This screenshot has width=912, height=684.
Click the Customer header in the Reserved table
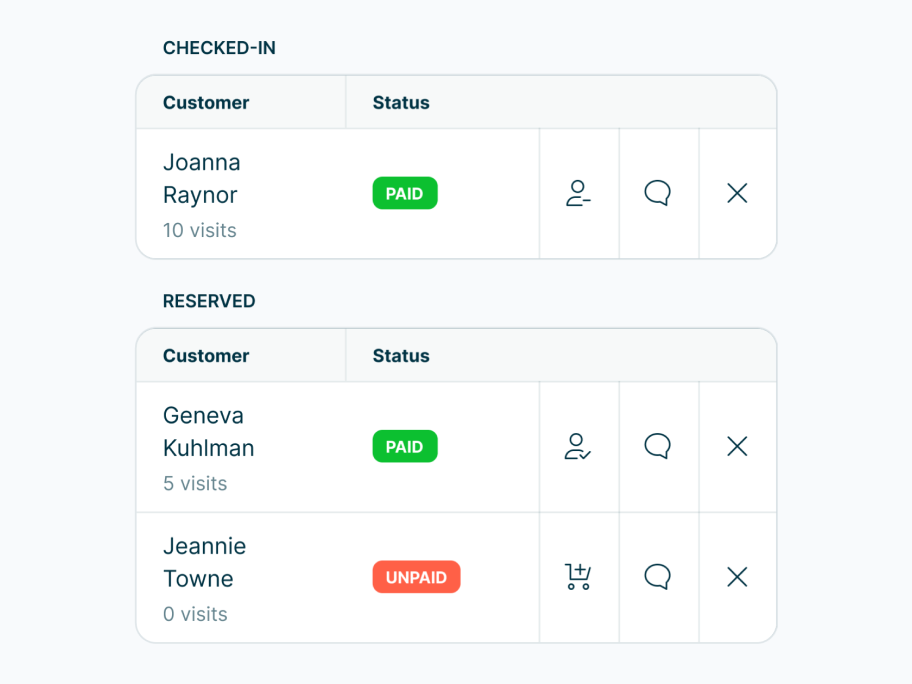point(206,356)
